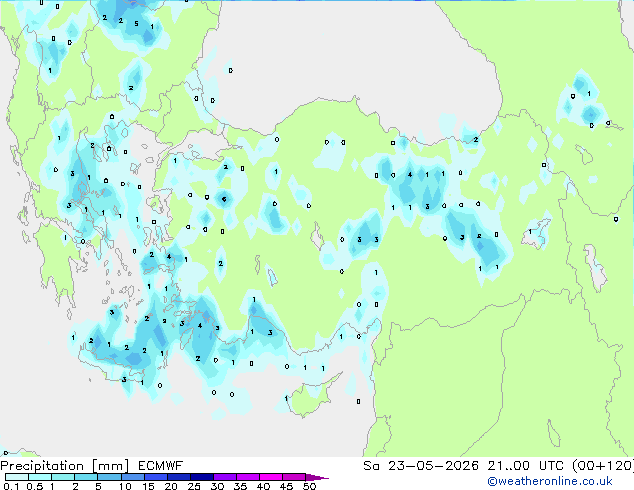The image size is (634, 490).
Task: Click the '35' legend scale label
Action: (x=241, y=486)
